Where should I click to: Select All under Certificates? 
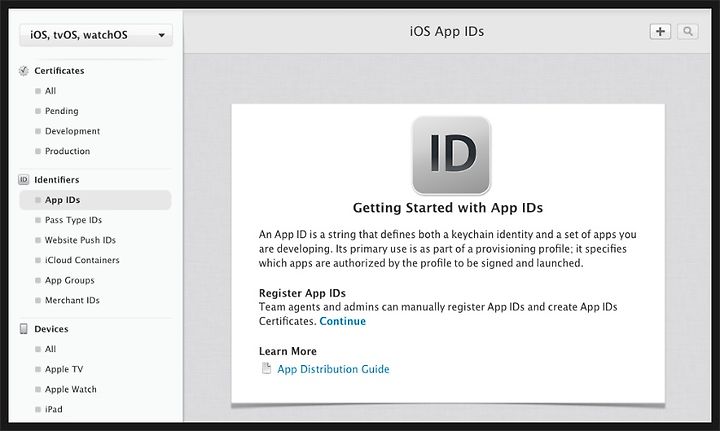[x=51, y=91]
